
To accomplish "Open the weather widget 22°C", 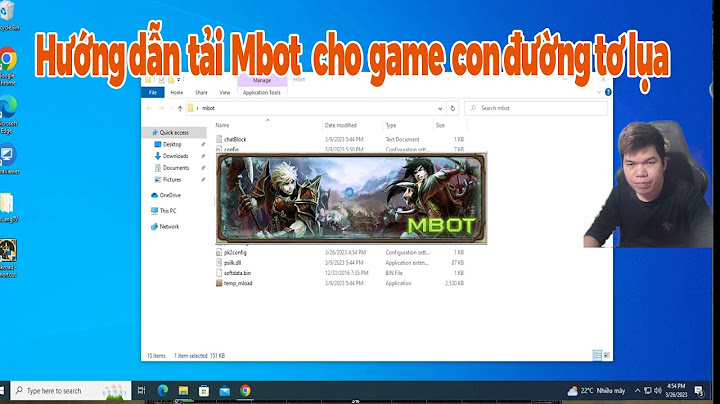I will tap(596, 391).
